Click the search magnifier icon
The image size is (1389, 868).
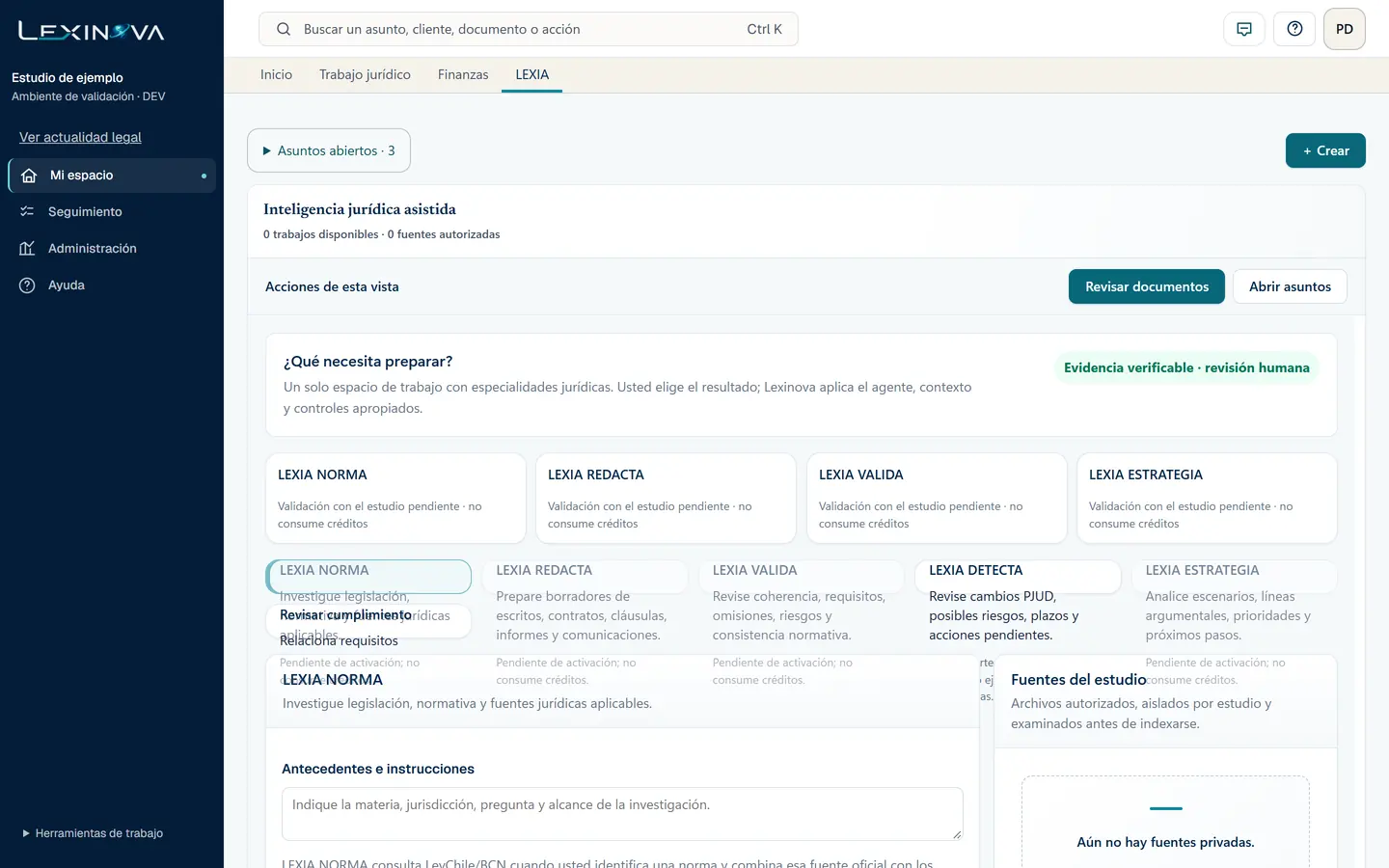pyautogui.click(x=284, y=29)
